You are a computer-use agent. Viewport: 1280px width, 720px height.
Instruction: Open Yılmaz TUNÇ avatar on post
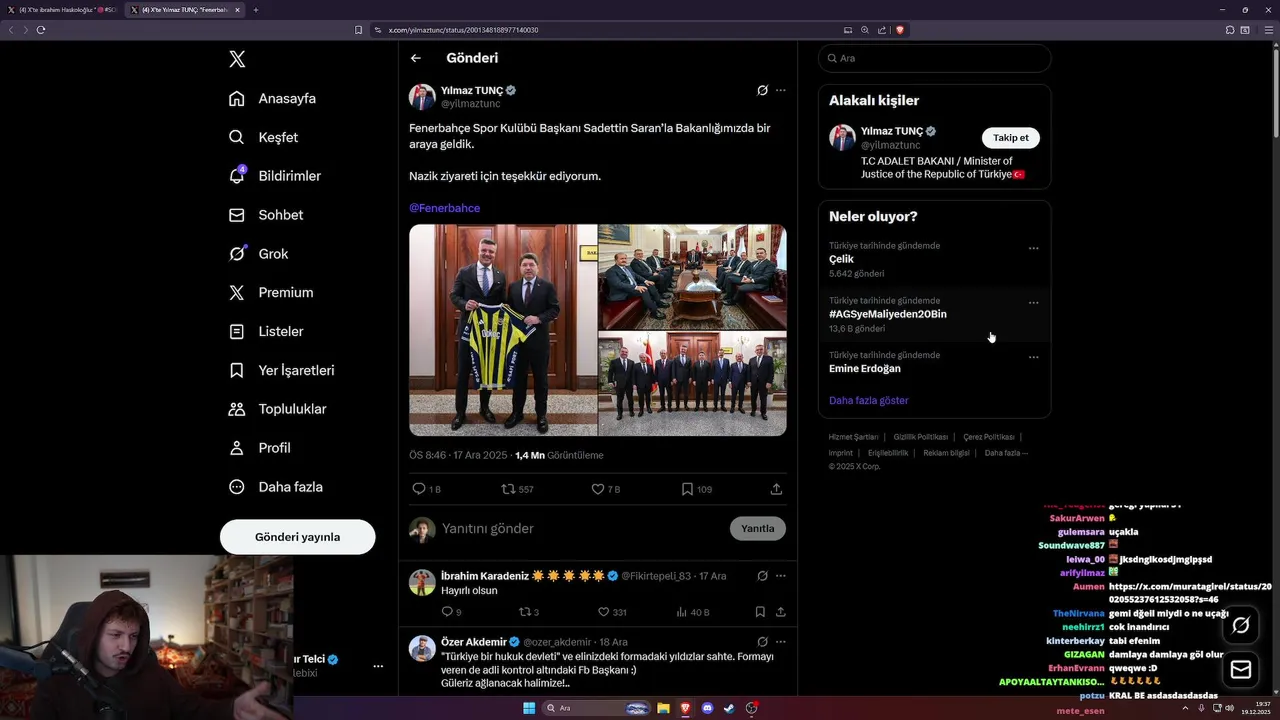pyautogui.click(x=422, y=97)
